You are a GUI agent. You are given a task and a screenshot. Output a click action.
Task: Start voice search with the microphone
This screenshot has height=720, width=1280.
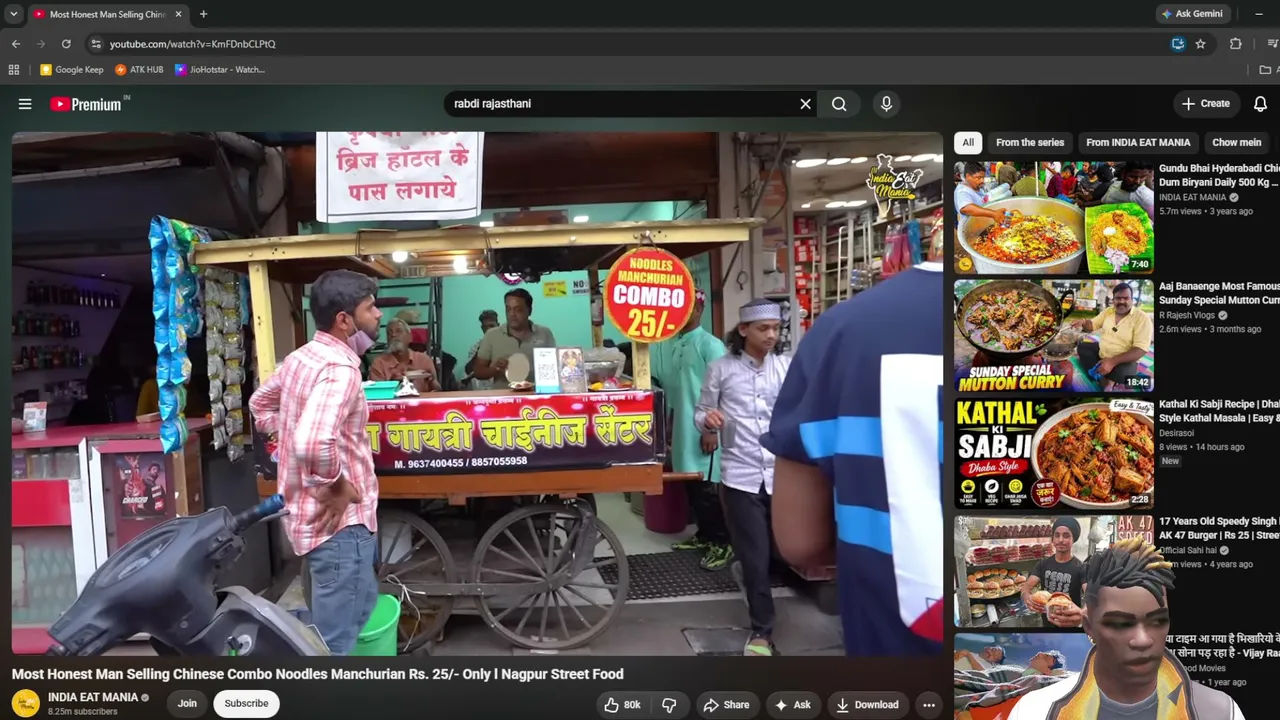886,104
